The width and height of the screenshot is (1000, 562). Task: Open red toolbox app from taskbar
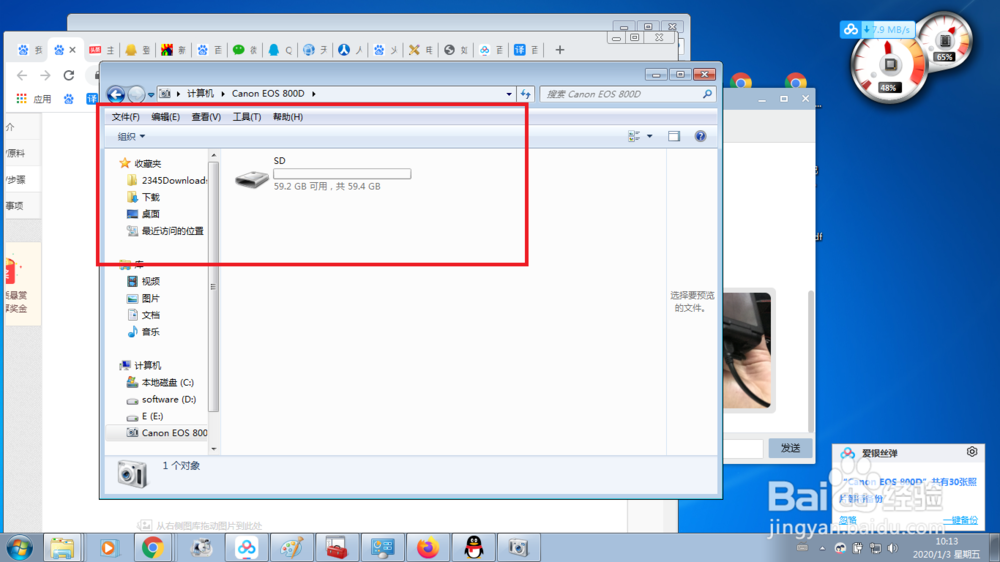[x=337, y=547]
